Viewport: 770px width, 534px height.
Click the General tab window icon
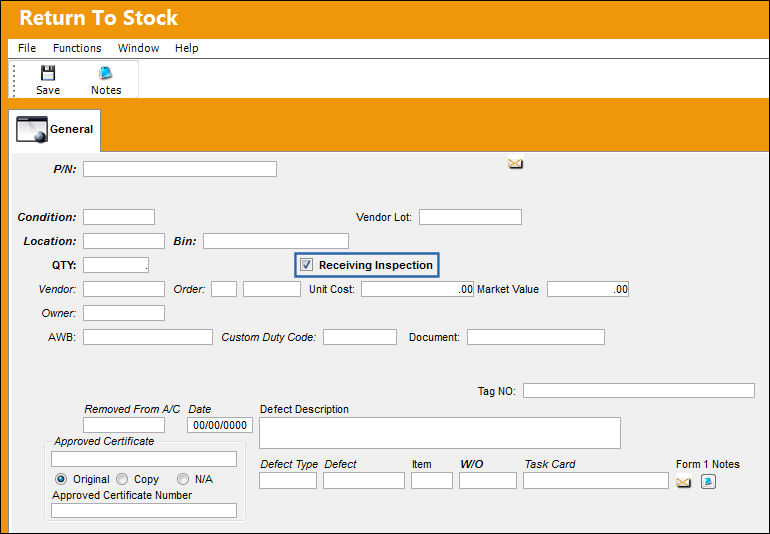pyautogui.click(x=32, y=129)
